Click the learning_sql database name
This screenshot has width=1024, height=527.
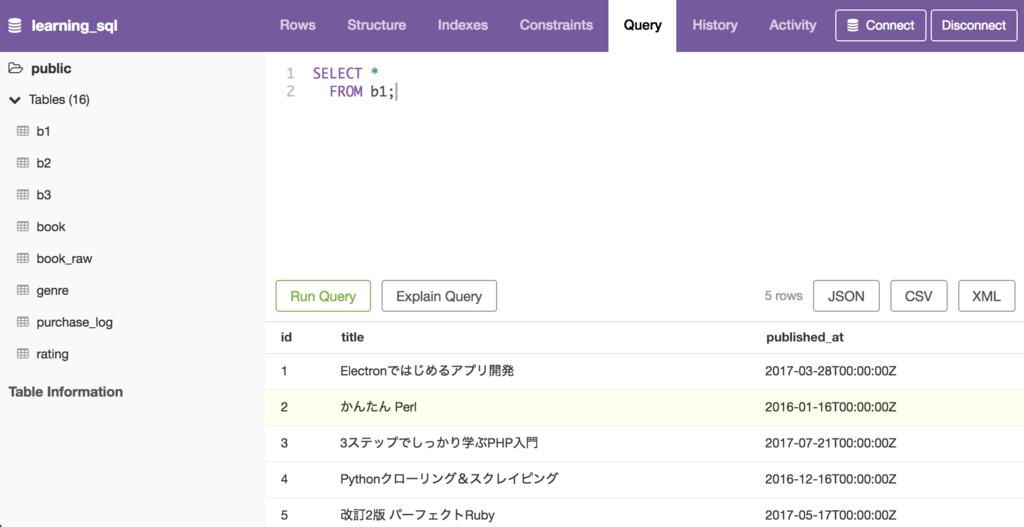(74, 25)
